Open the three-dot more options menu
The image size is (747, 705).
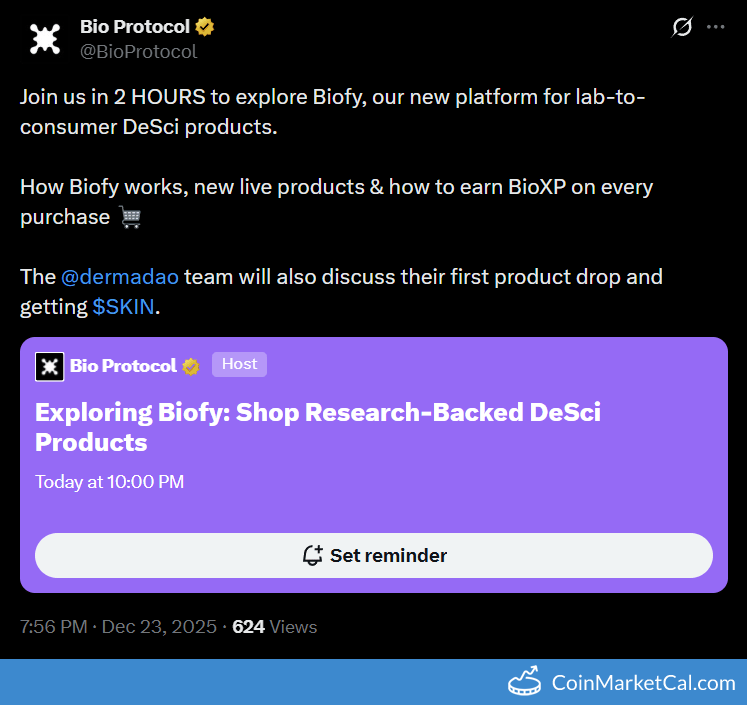[x=715, y=27]
